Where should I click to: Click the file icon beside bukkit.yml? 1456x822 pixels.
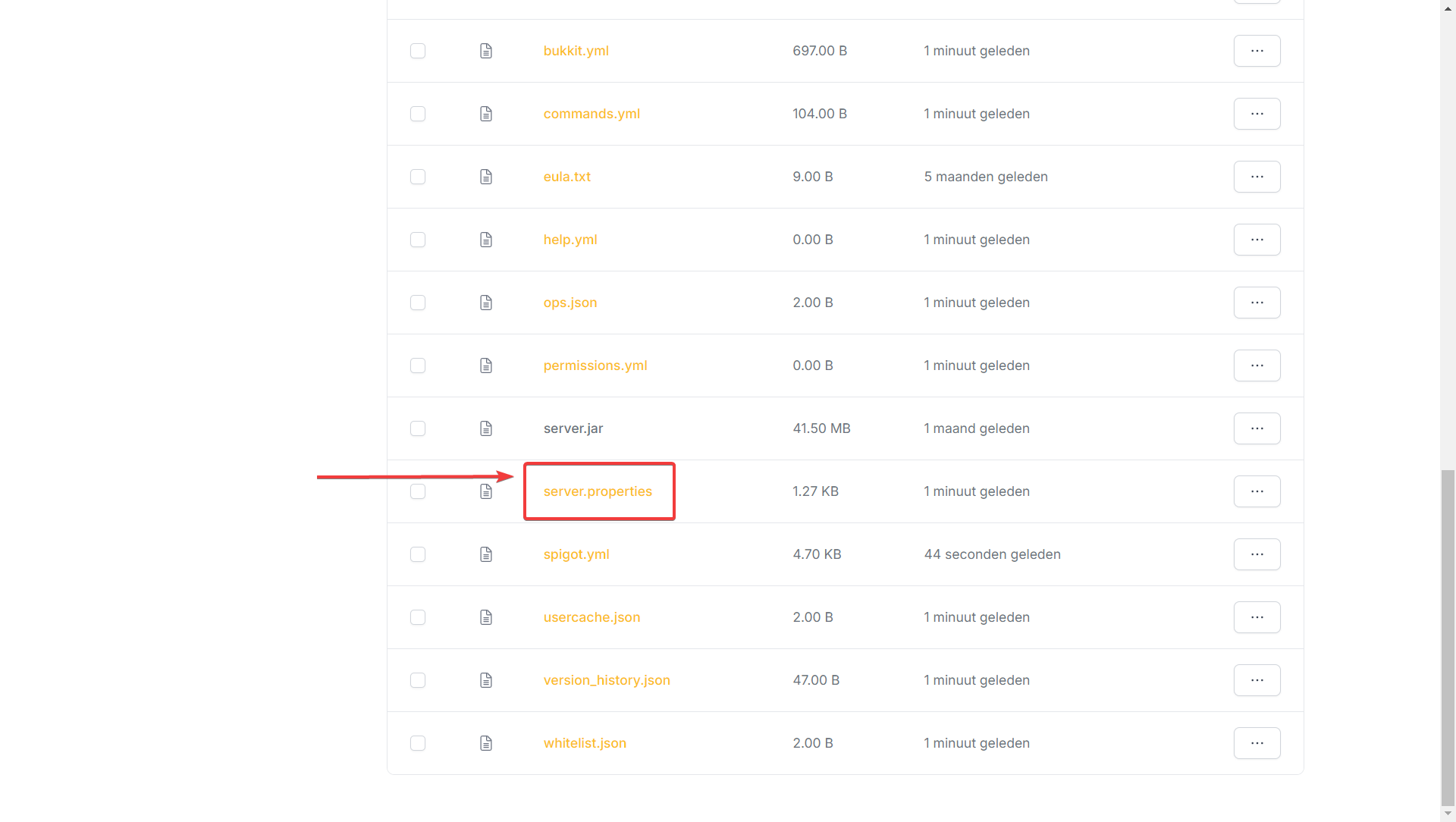click(x=486, y=51)
